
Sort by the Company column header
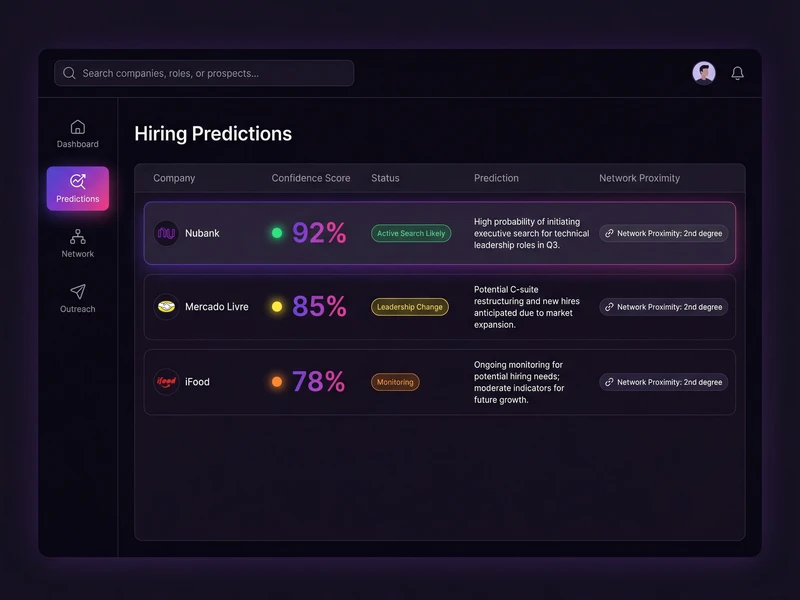[174, 178]
